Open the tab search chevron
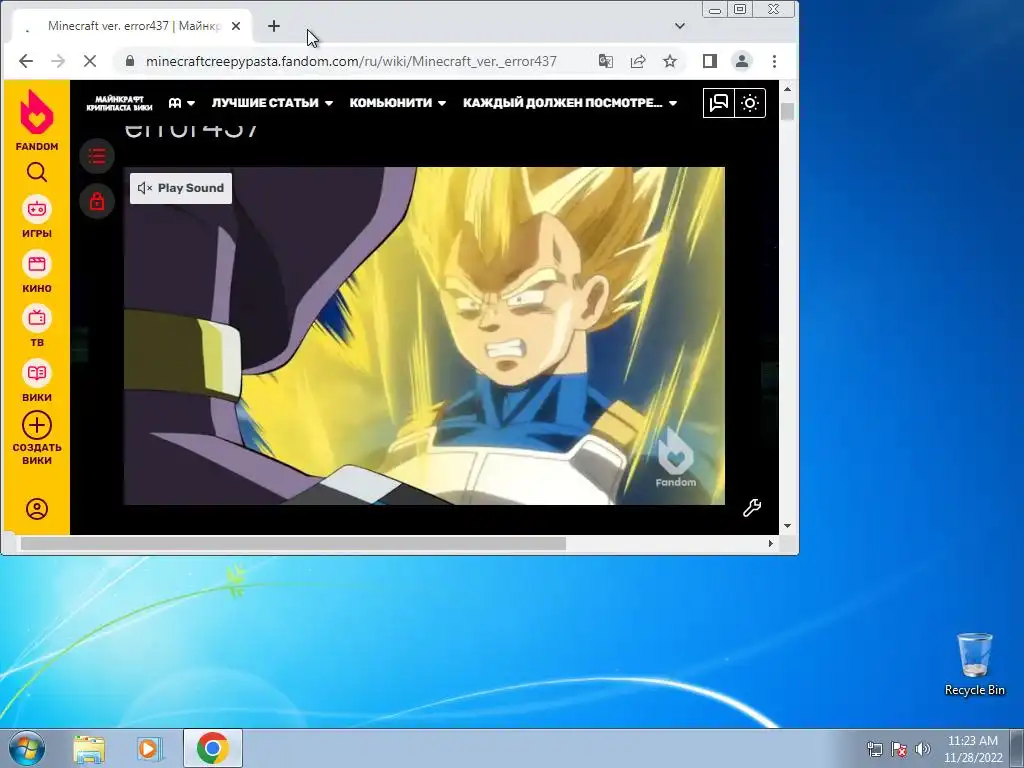 pyautogui.click(x=680, y=26)
